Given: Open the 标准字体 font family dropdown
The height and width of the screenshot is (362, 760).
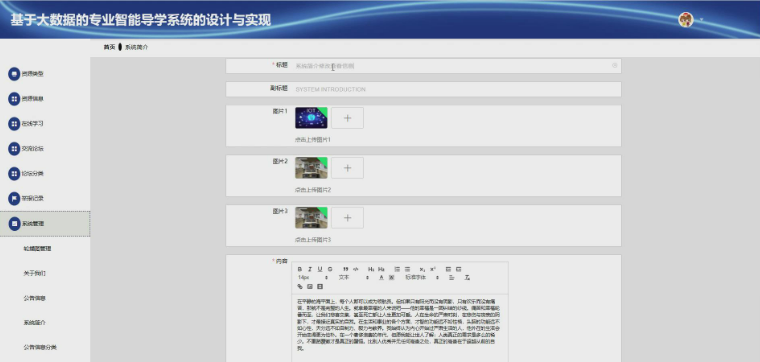Looking at the screenshot, I should [x=422, y=278].
